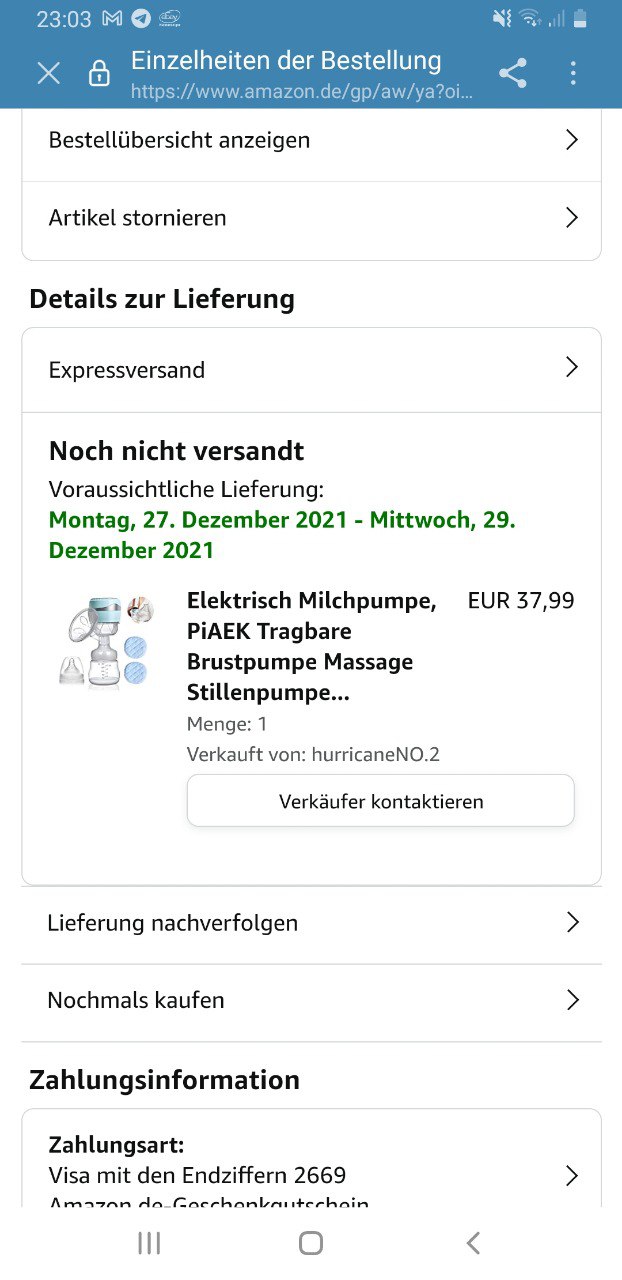622x1280 pixels.
Task: Tap the battery icon in status bar
Action: click(x=580, y=19)
